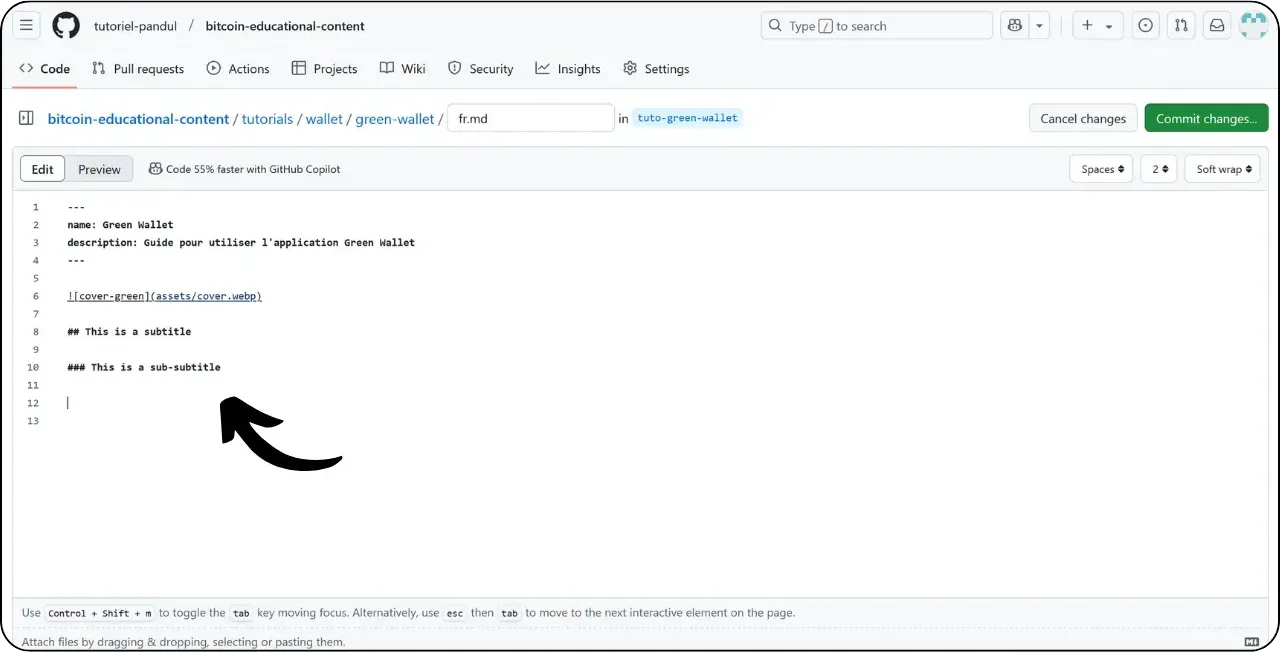Go to the Insights section

coord(568,68)
